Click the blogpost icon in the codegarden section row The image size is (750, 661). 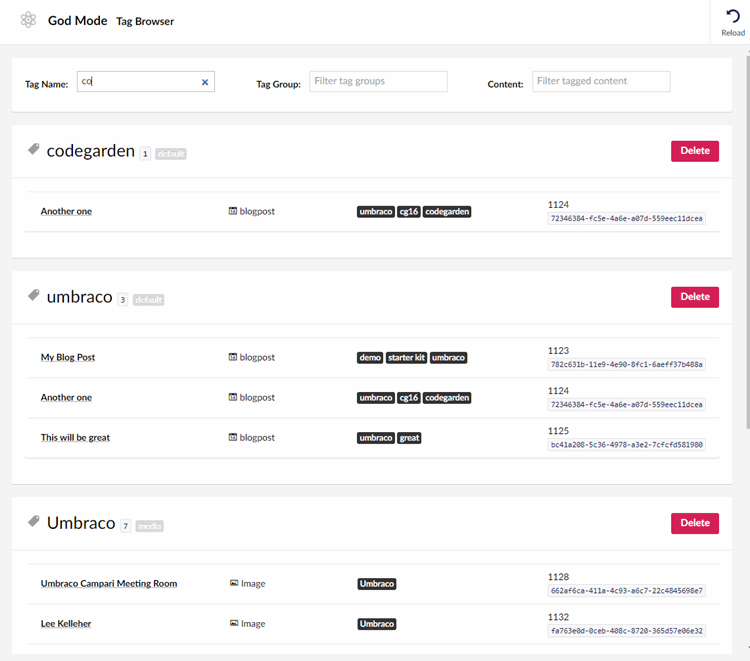232,211
